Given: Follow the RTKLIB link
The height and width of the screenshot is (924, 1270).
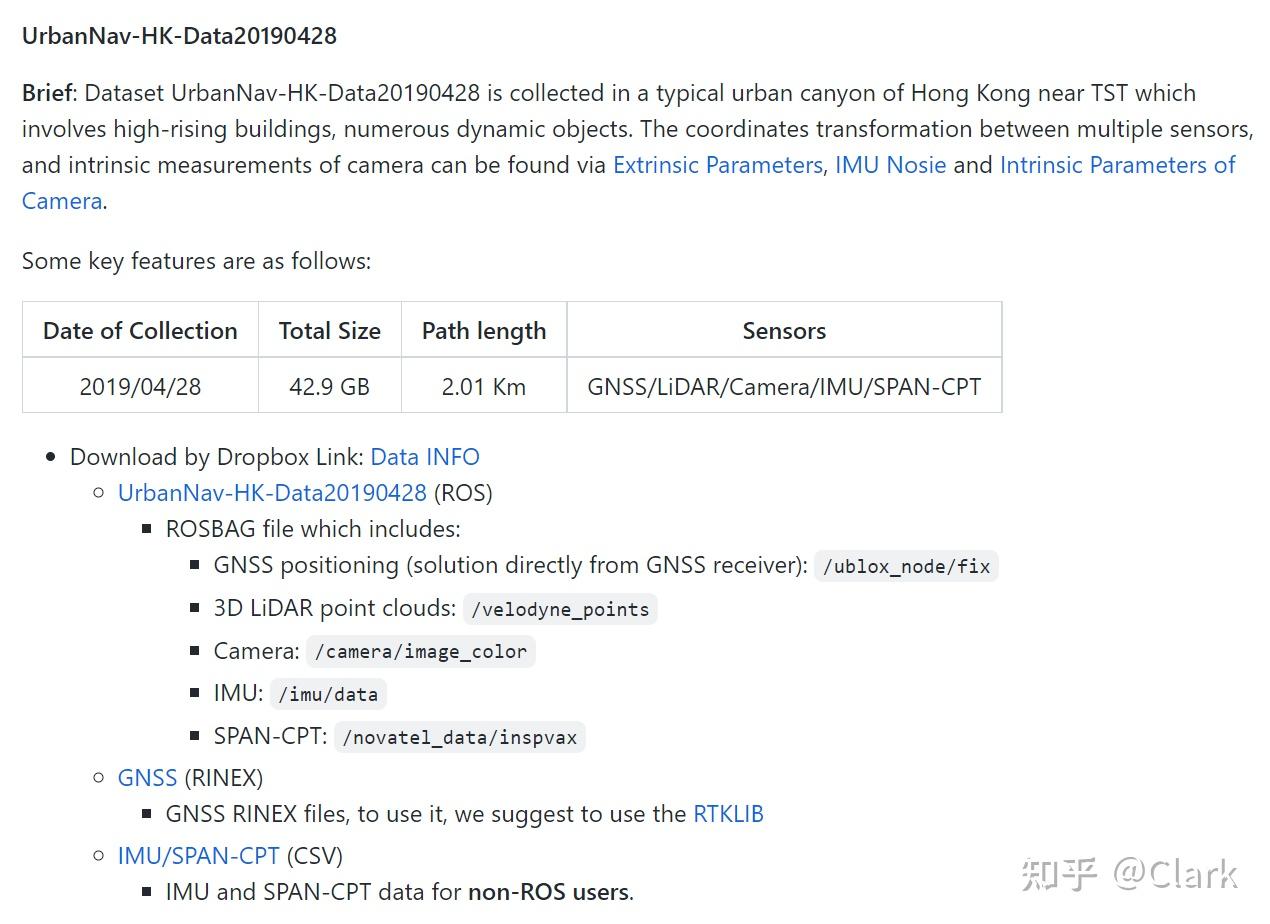Looking at the screenshot, I should pyautogui.click(x=728, y=814).
